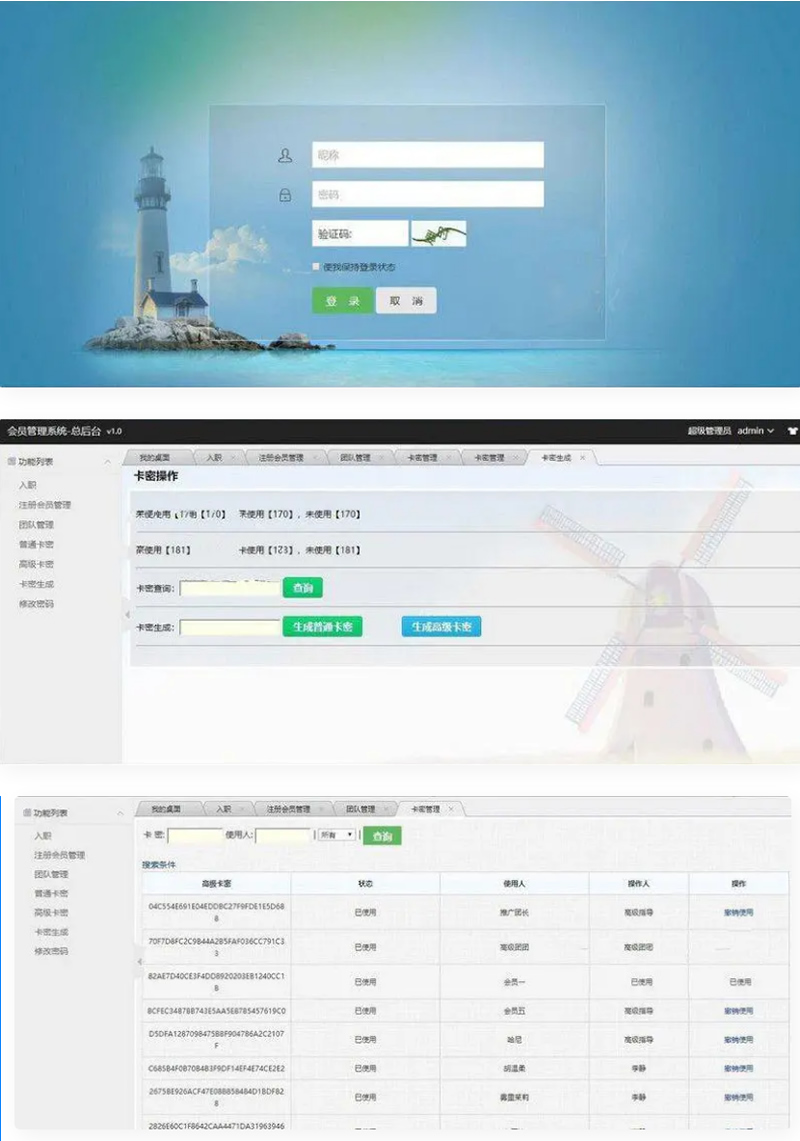This screenshot has width=800, height=1141.
Task: Click the shirt skin icon in top bar
Action: [793, 431]
